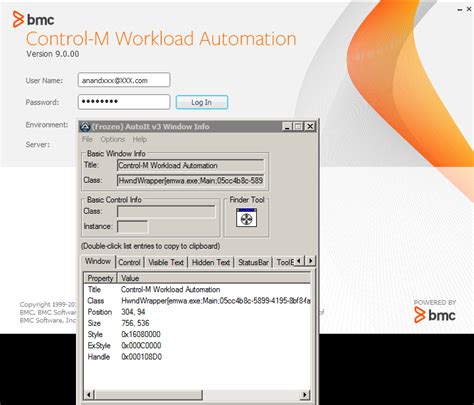Screen dimensions: 474x405
Task: Close the Control-M login window
Action: (x=469, y=9)
